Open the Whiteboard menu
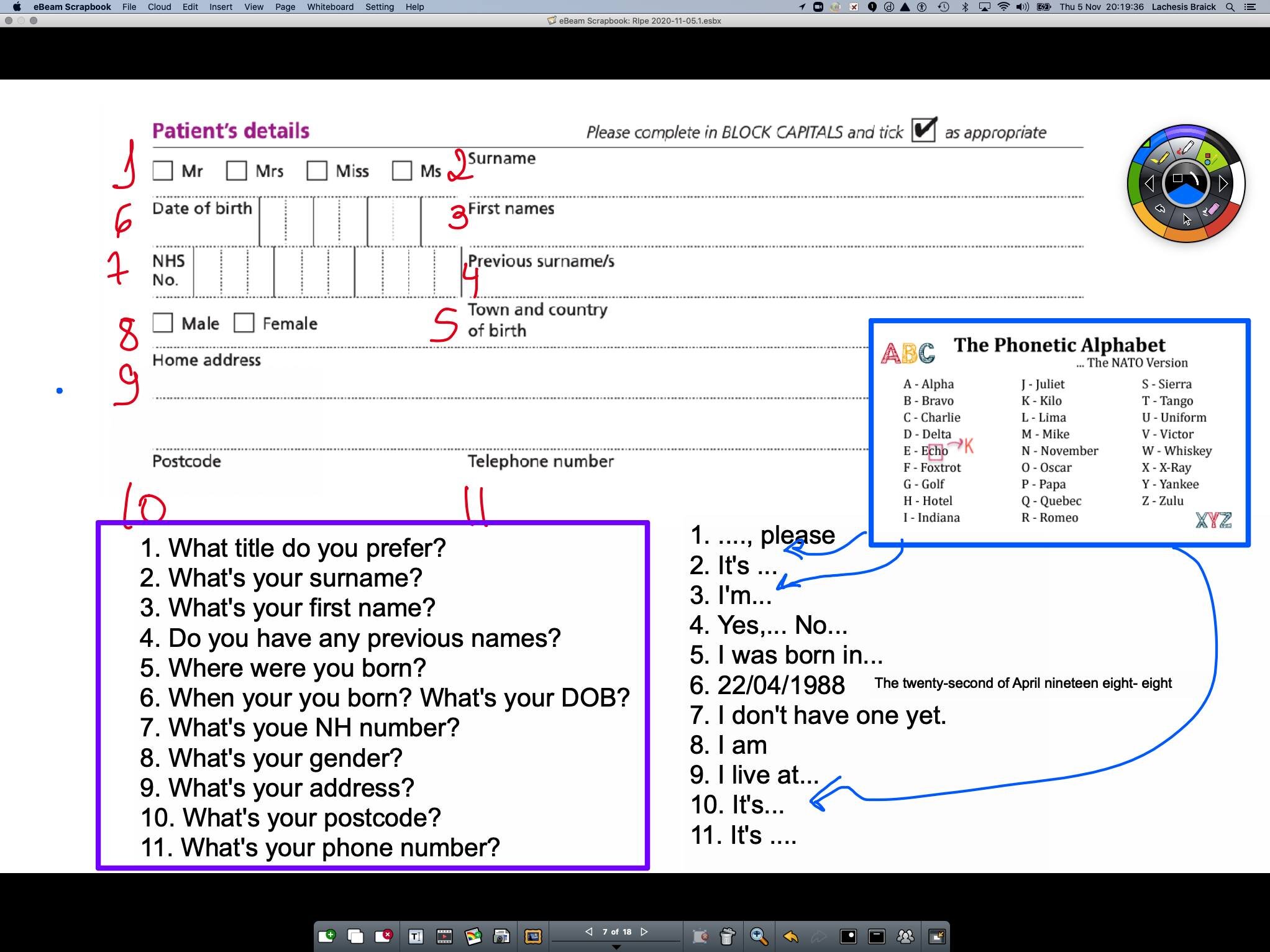 [330, 7]
